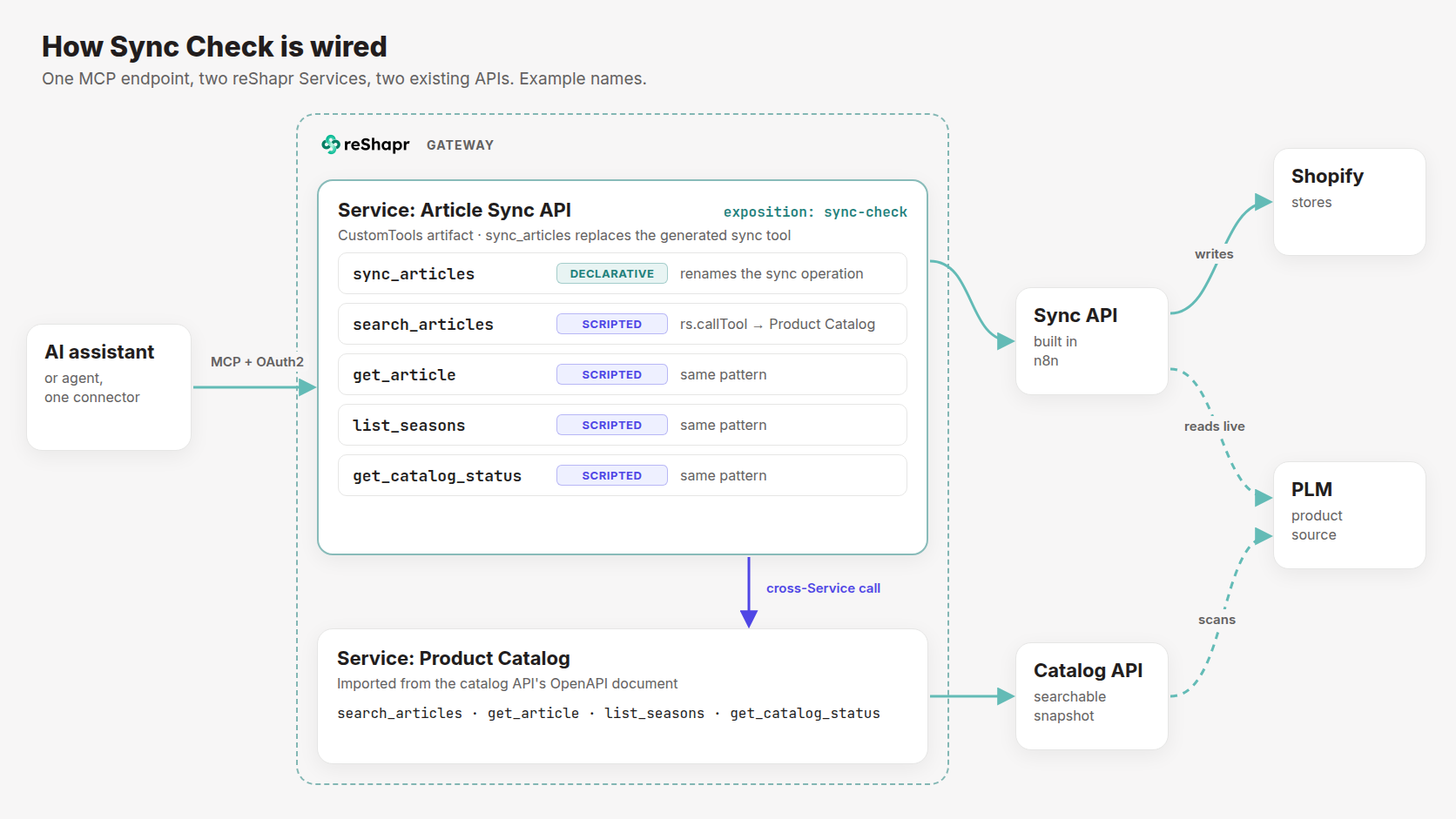1456x819 pixels.
Task: Click 'rs.callTool → Product Catalog' description
Action: [x=778, y=324]
